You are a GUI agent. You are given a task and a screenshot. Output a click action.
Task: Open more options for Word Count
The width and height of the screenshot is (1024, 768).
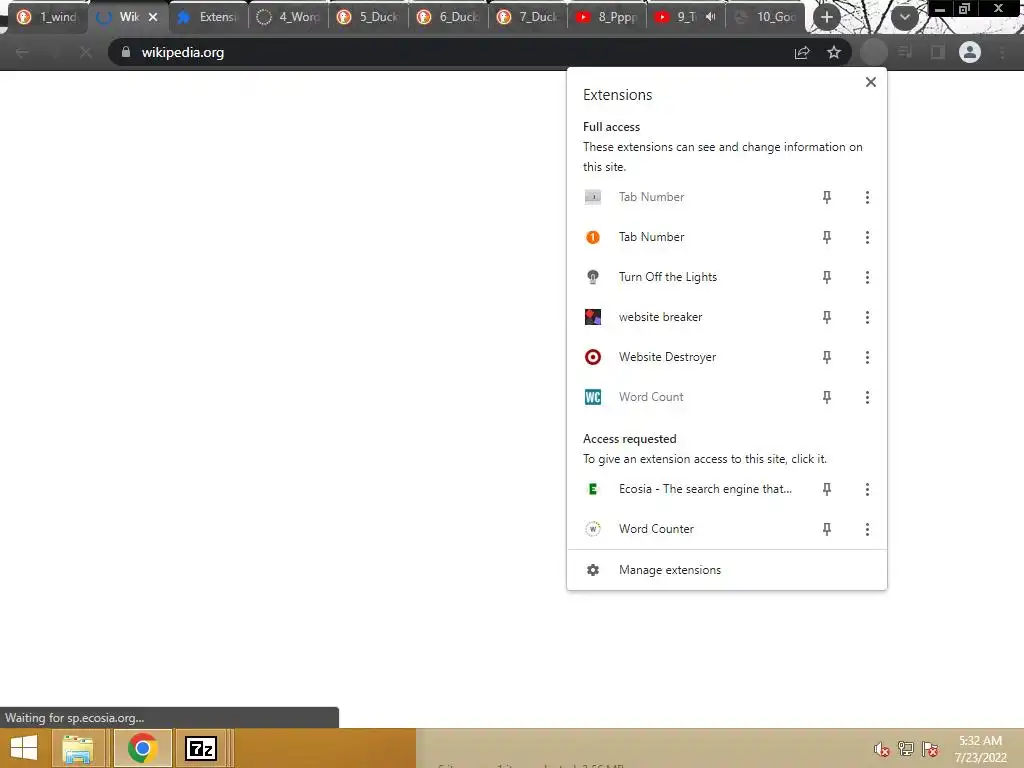click(x=867, y=397)
